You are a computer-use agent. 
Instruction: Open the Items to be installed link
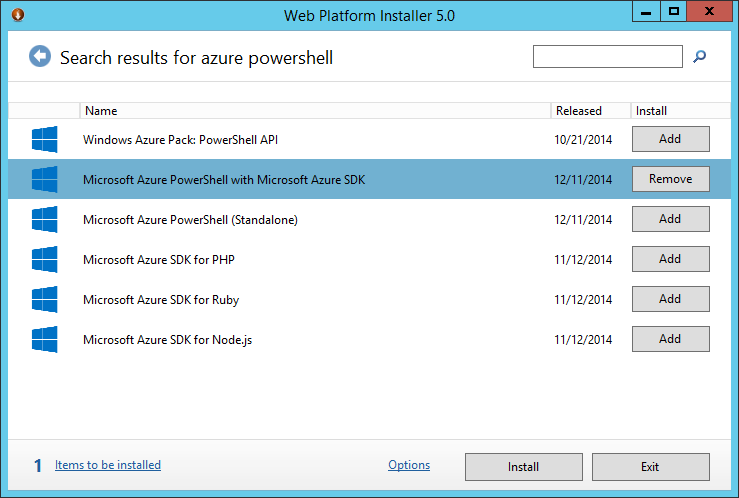[x=108, y=465]
